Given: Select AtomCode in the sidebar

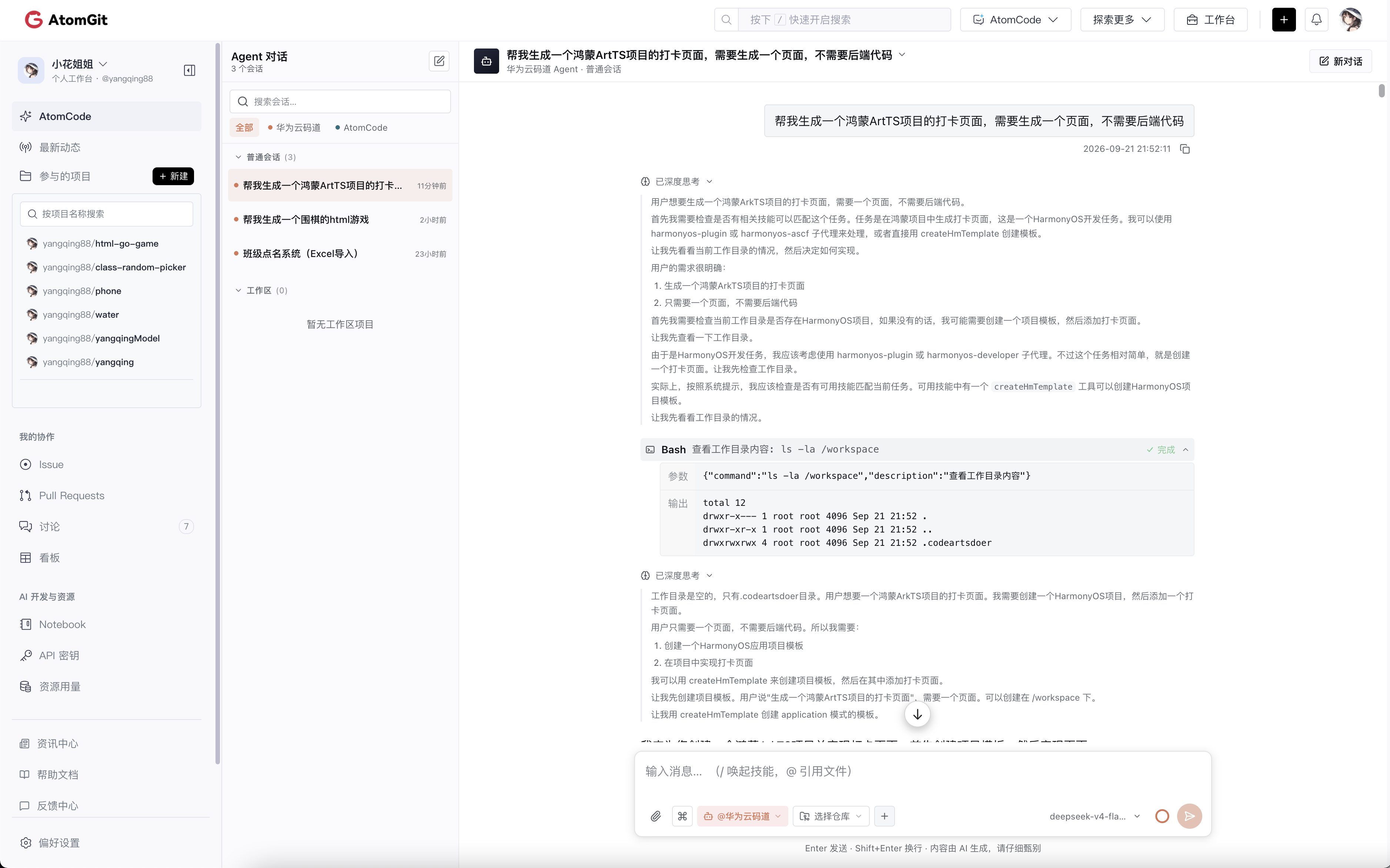Looking at the screenshot, I should [106, 116].
